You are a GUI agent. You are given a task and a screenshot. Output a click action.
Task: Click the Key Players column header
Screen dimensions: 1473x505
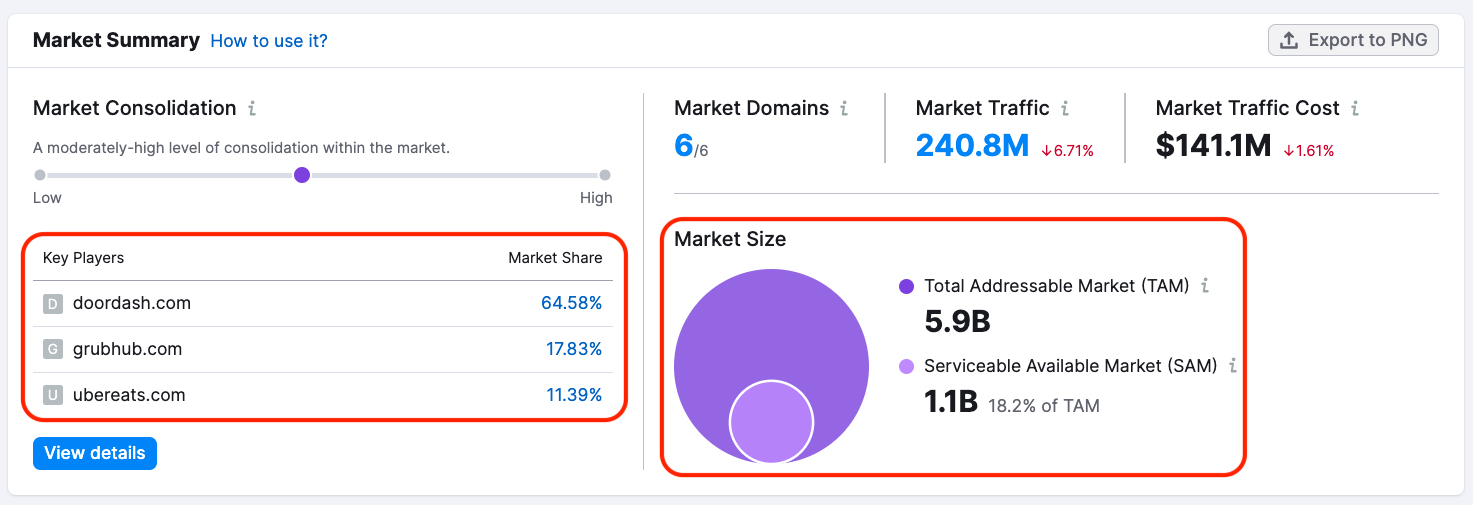point(84,258)
